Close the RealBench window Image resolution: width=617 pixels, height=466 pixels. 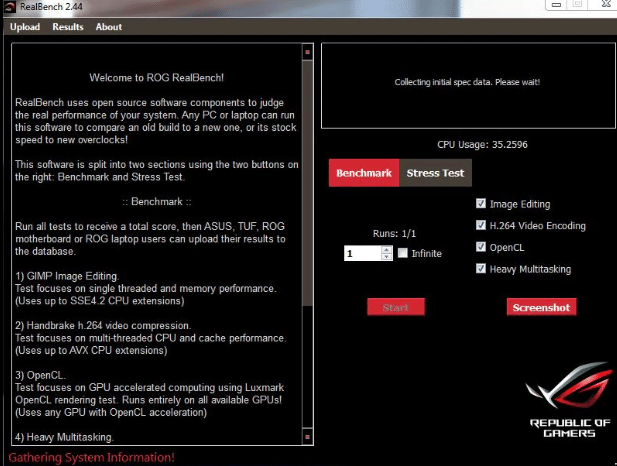[x=606, y=4]
